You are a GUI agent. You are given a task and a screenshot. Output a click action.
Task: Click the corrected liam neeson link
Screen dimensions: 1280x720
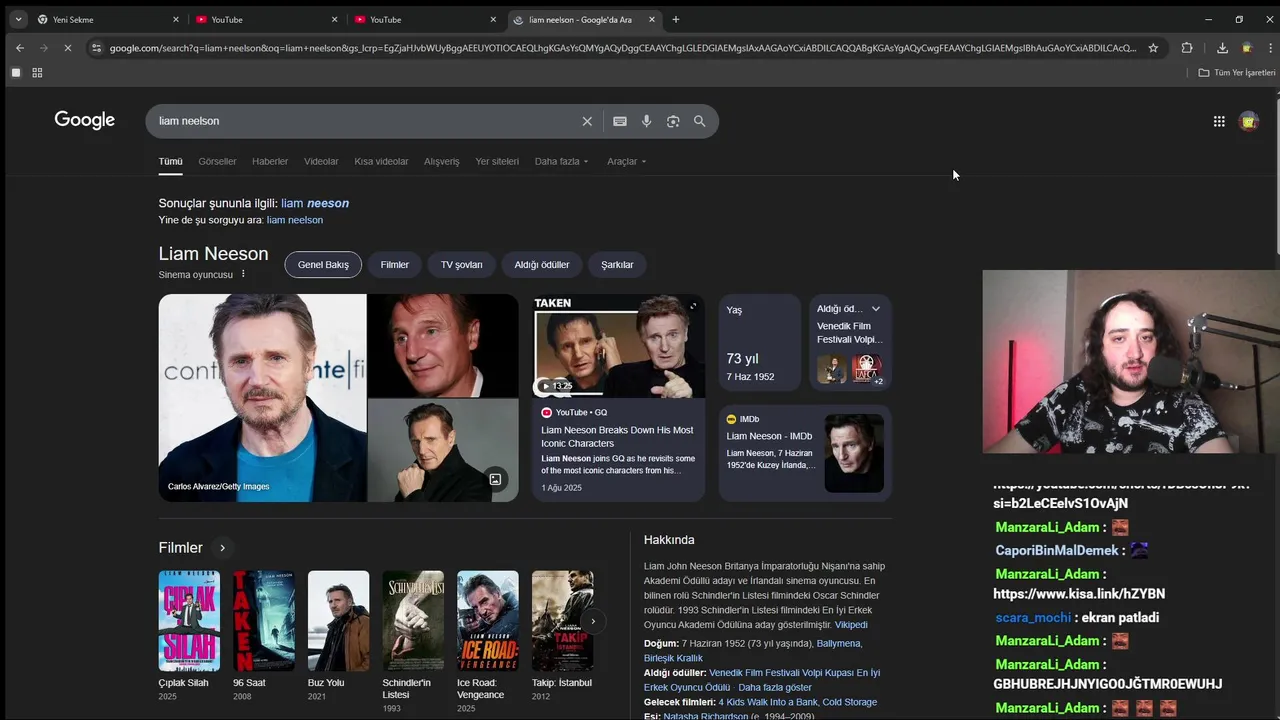pyautogui.click(x=315, y=203)
